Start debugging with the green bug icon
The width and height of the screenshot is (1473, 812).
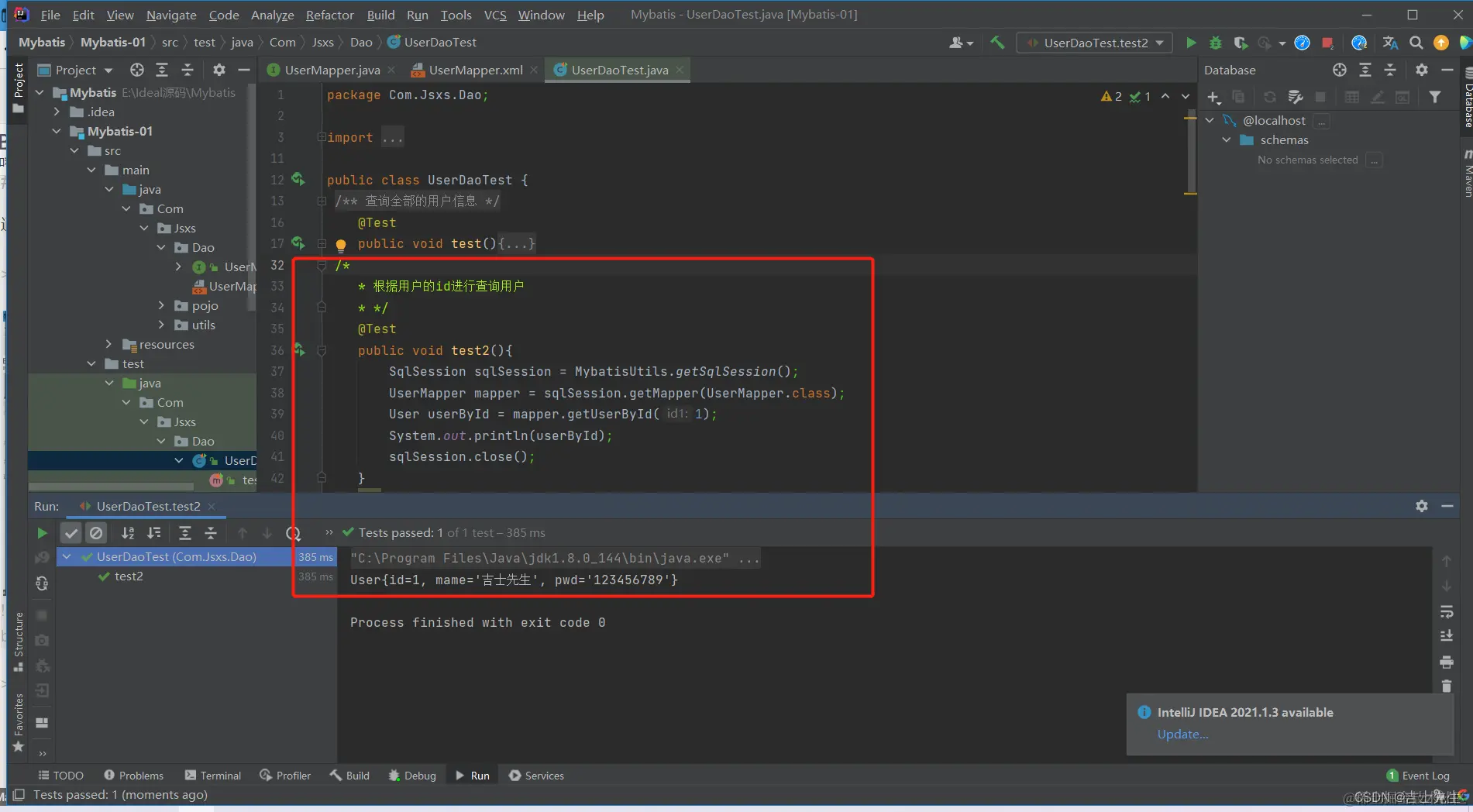1216,43
